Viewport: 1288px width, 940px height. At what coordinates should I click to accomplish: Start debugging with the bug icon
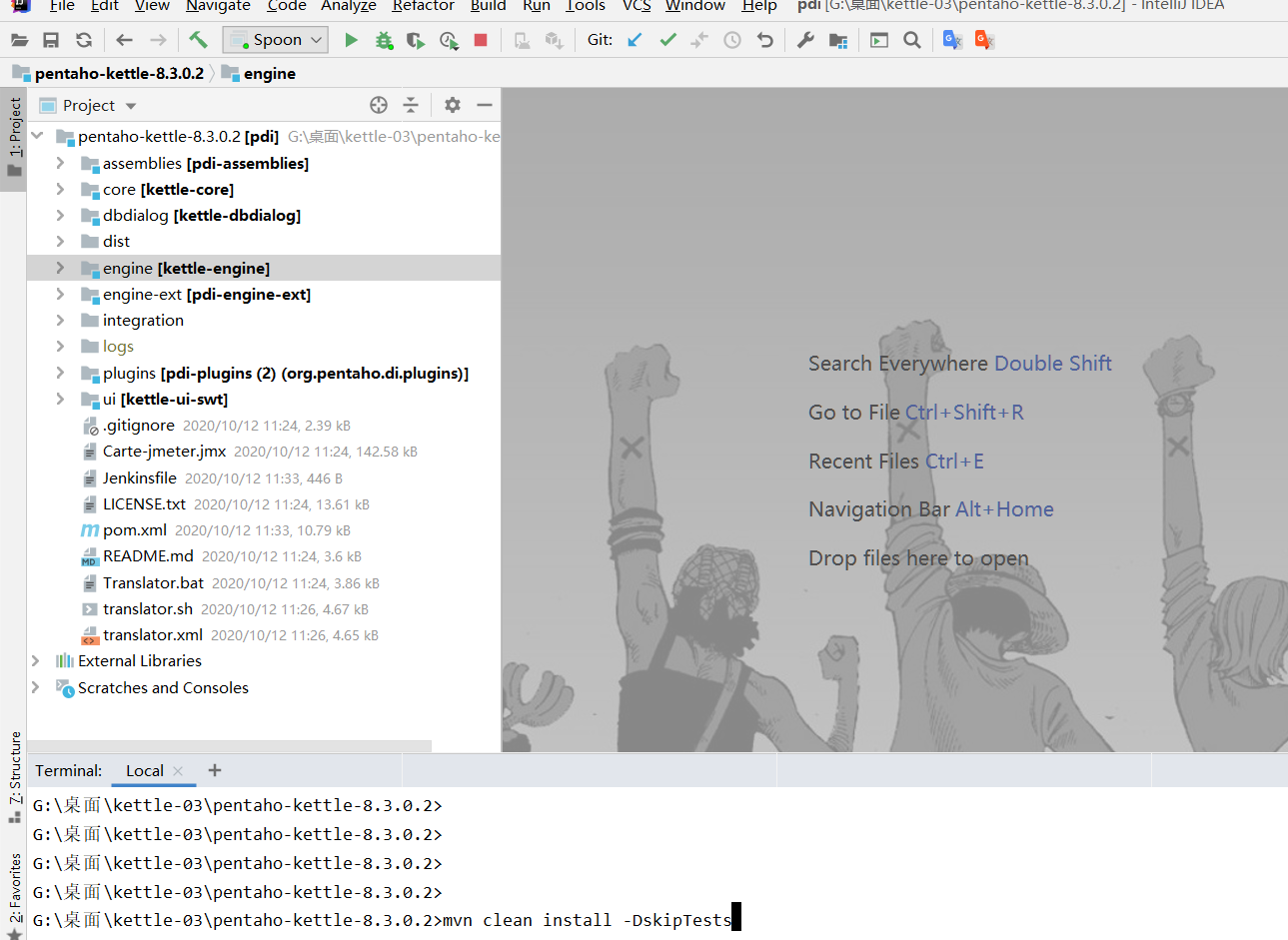pos(384,40)
